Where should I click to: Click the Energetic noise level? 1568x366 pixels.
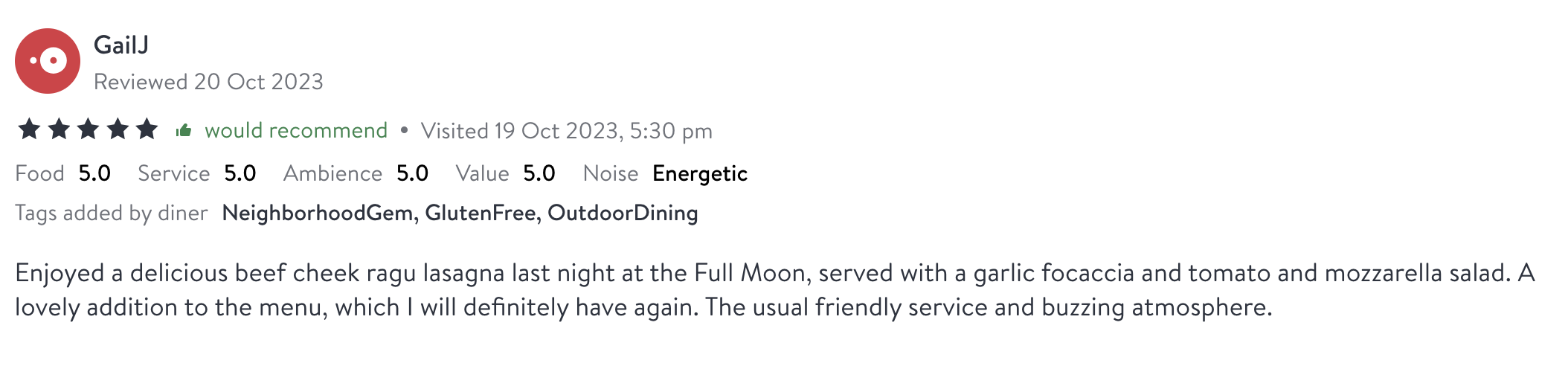[699, 173]
